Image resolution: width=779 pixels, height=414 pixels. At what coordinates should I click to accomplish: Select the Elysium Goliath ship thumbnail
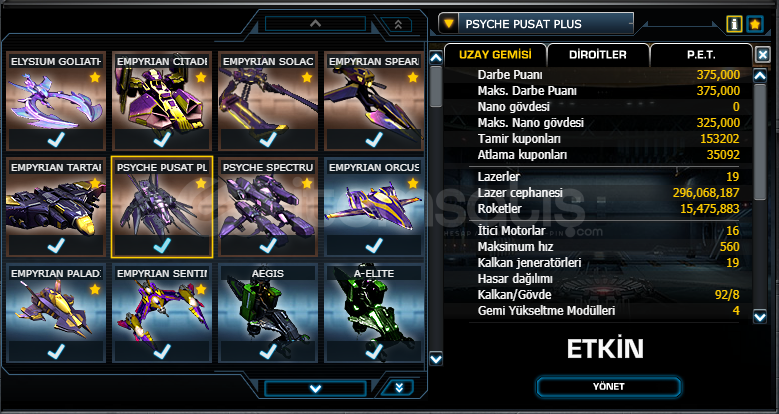coord(56,98)
